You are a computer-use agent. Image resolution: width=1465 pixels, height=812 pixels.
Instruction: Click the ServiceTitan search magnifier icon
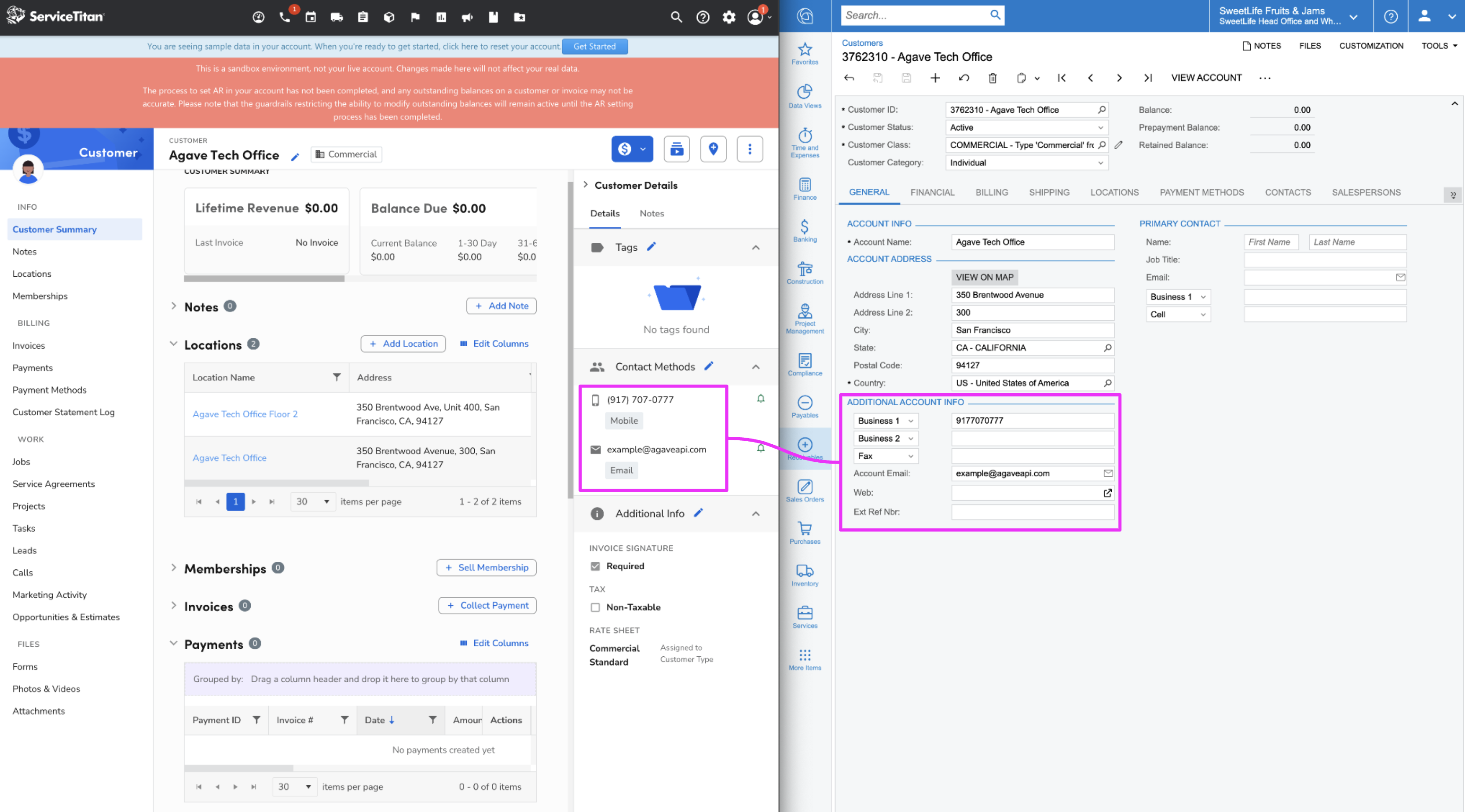coord(676,17)
